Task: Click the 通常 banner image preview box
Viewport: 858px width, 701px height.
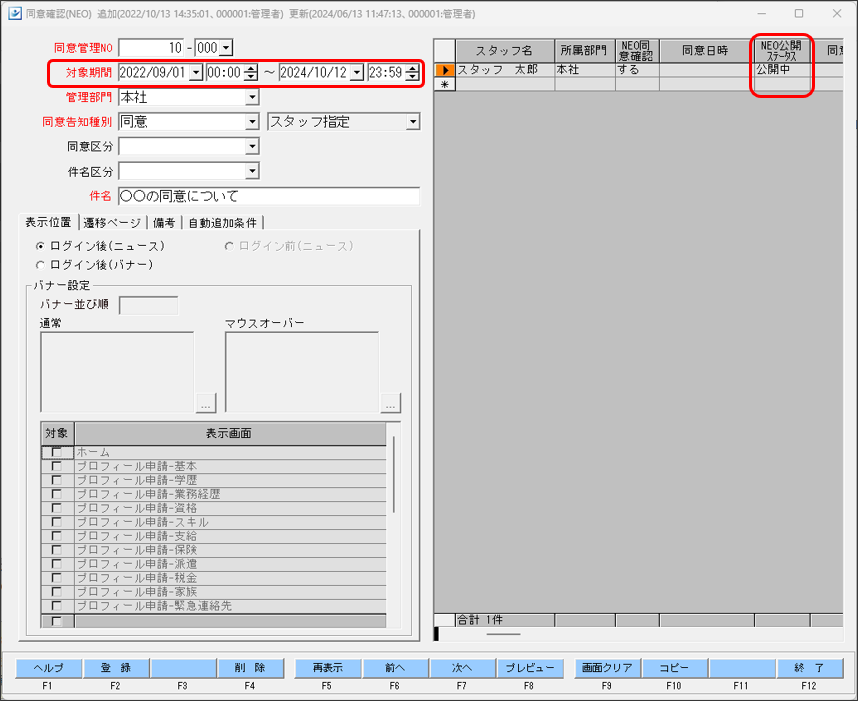Action: (117, 372)
